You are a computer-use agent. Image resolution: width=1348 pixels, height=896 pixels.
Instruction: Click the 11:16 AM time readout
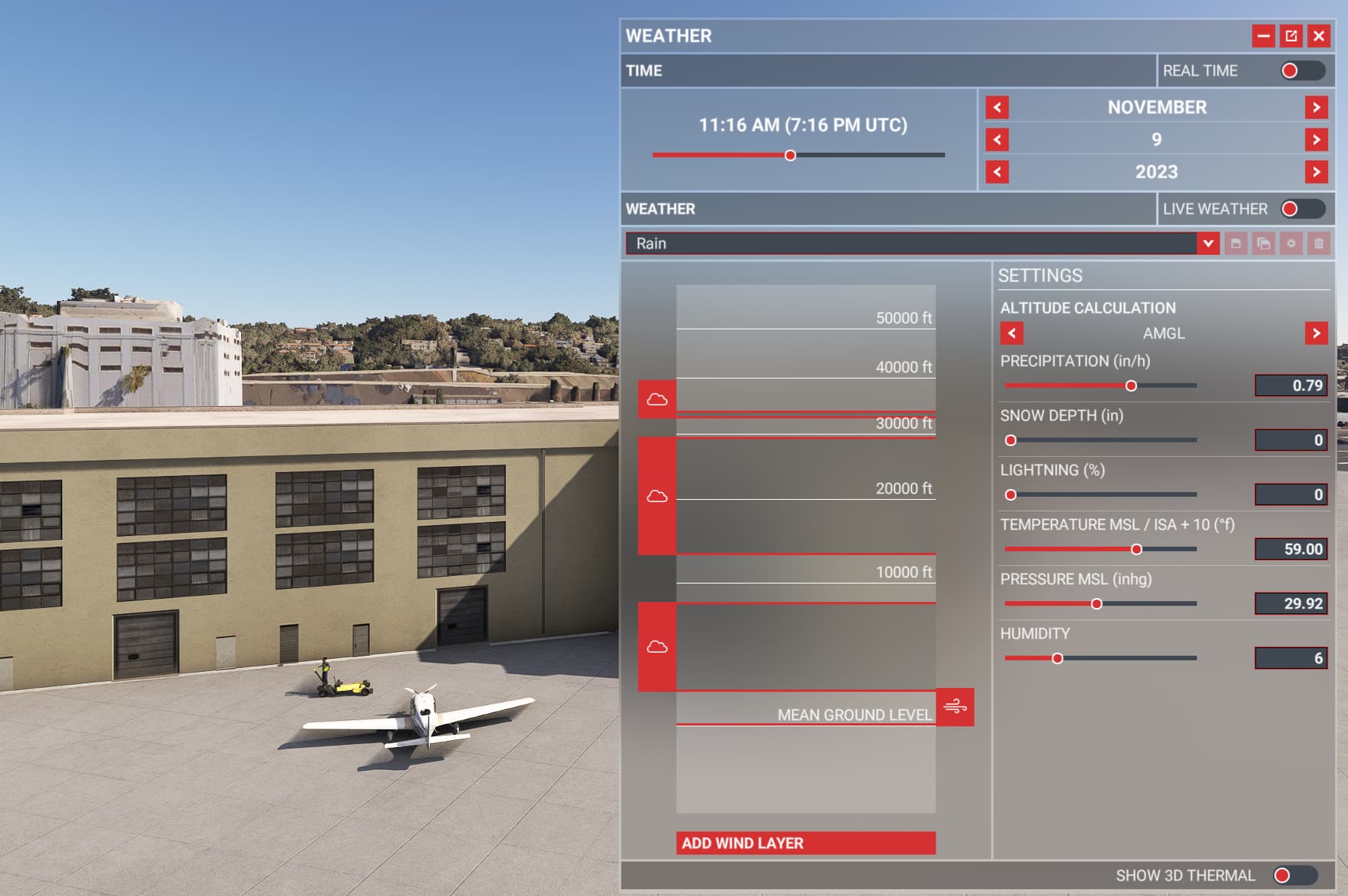point(803,124)
